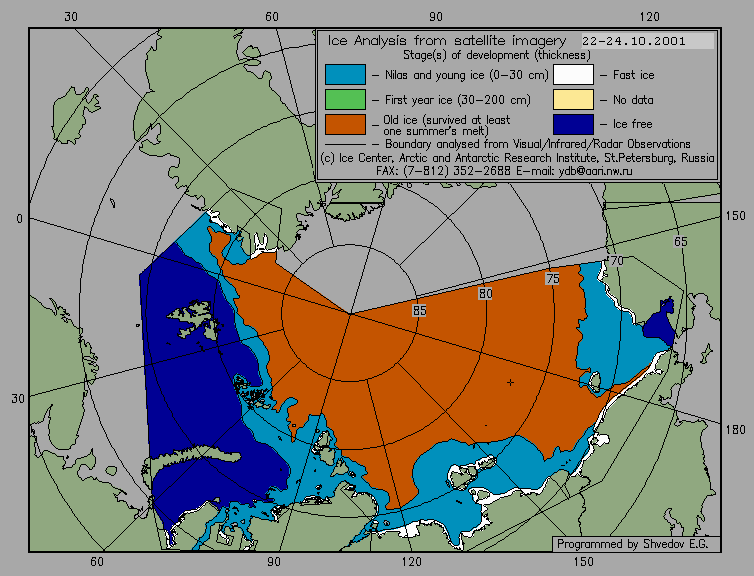Viewport: 754px width, 576px height.
Task: Click the top 120 longitude label
Action: (650, 17)
